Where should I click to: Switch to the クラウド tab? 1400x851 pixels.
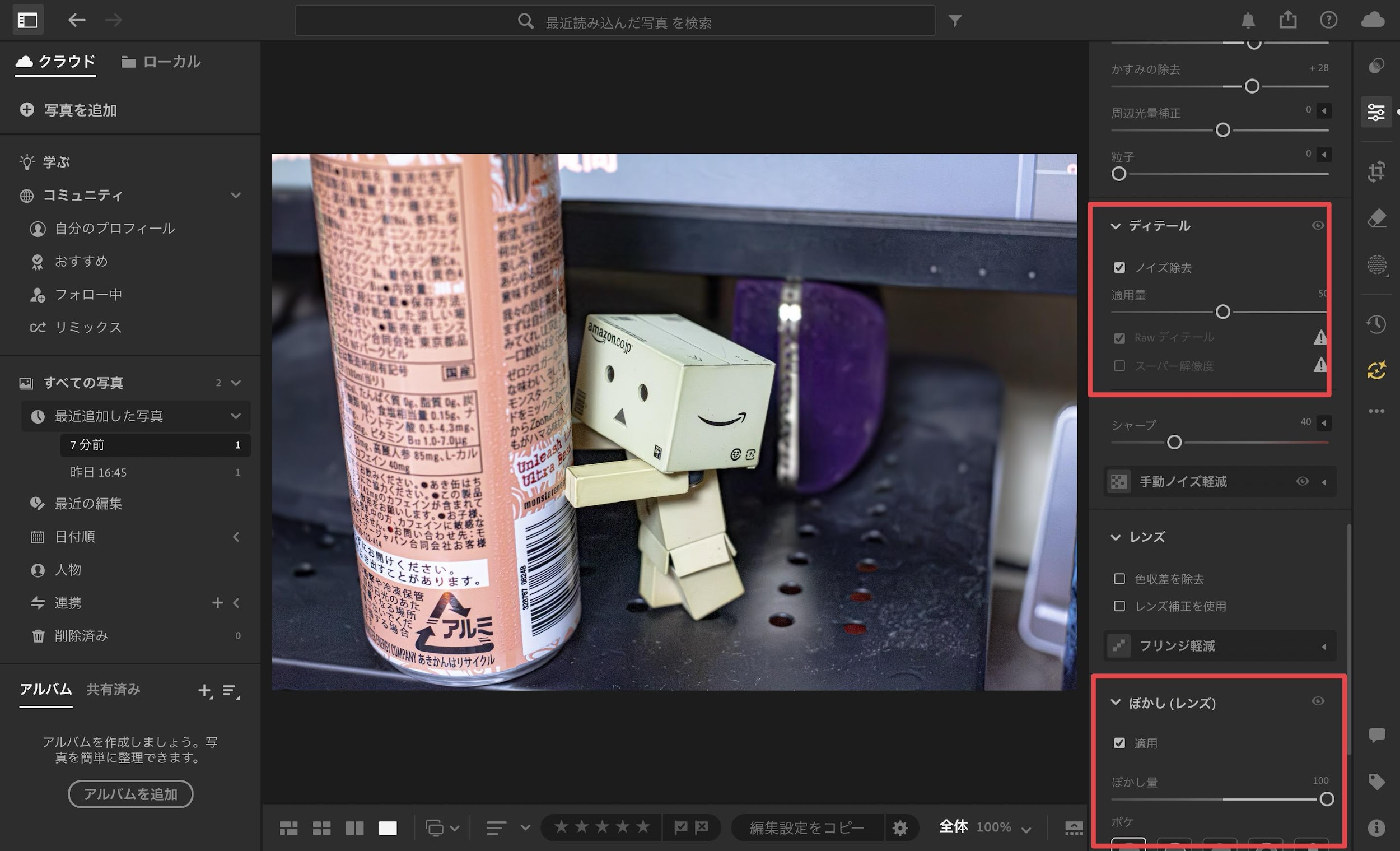[x=55, y=62]
